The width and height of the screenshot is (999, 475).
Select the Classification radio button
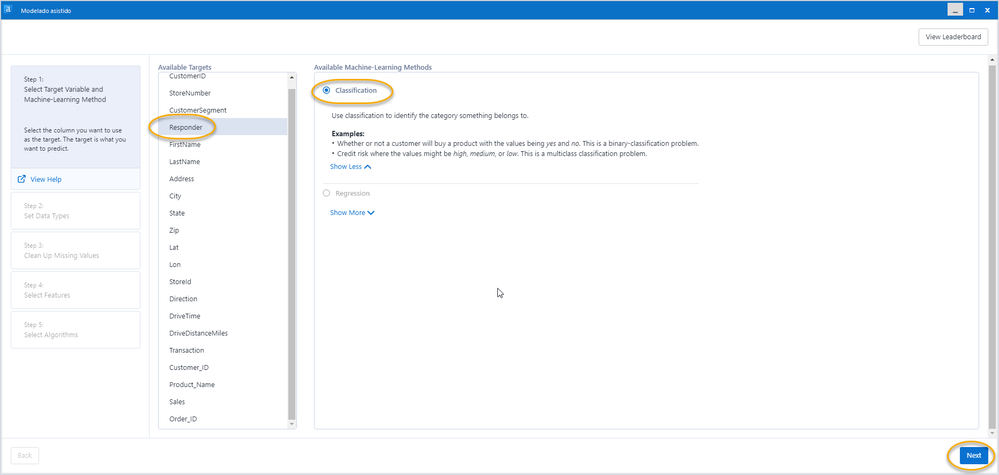coord(326,90)
